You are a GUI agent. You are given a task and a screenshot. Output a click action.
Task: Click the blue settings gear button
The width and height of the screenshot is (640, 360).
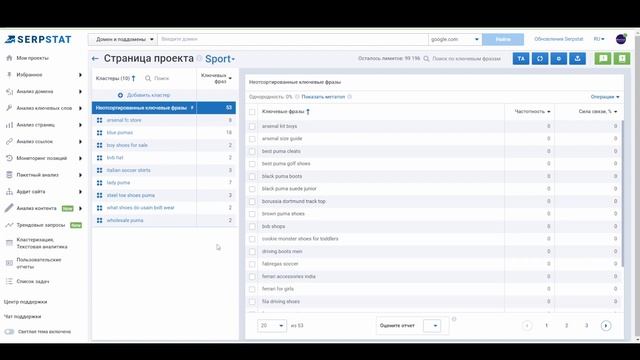coord(558,58)
